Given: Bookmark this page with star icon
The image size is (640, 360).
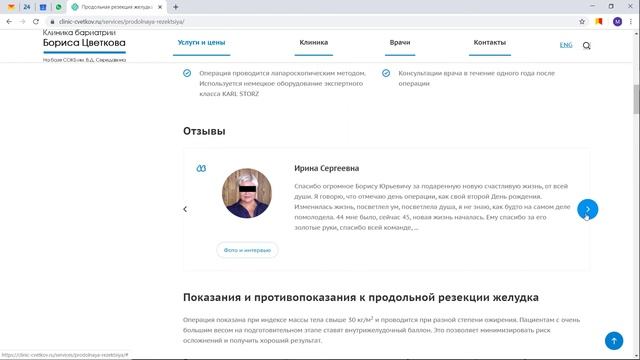Looking at the screenshot, I should pyautogui.click(x=582, y=22).
